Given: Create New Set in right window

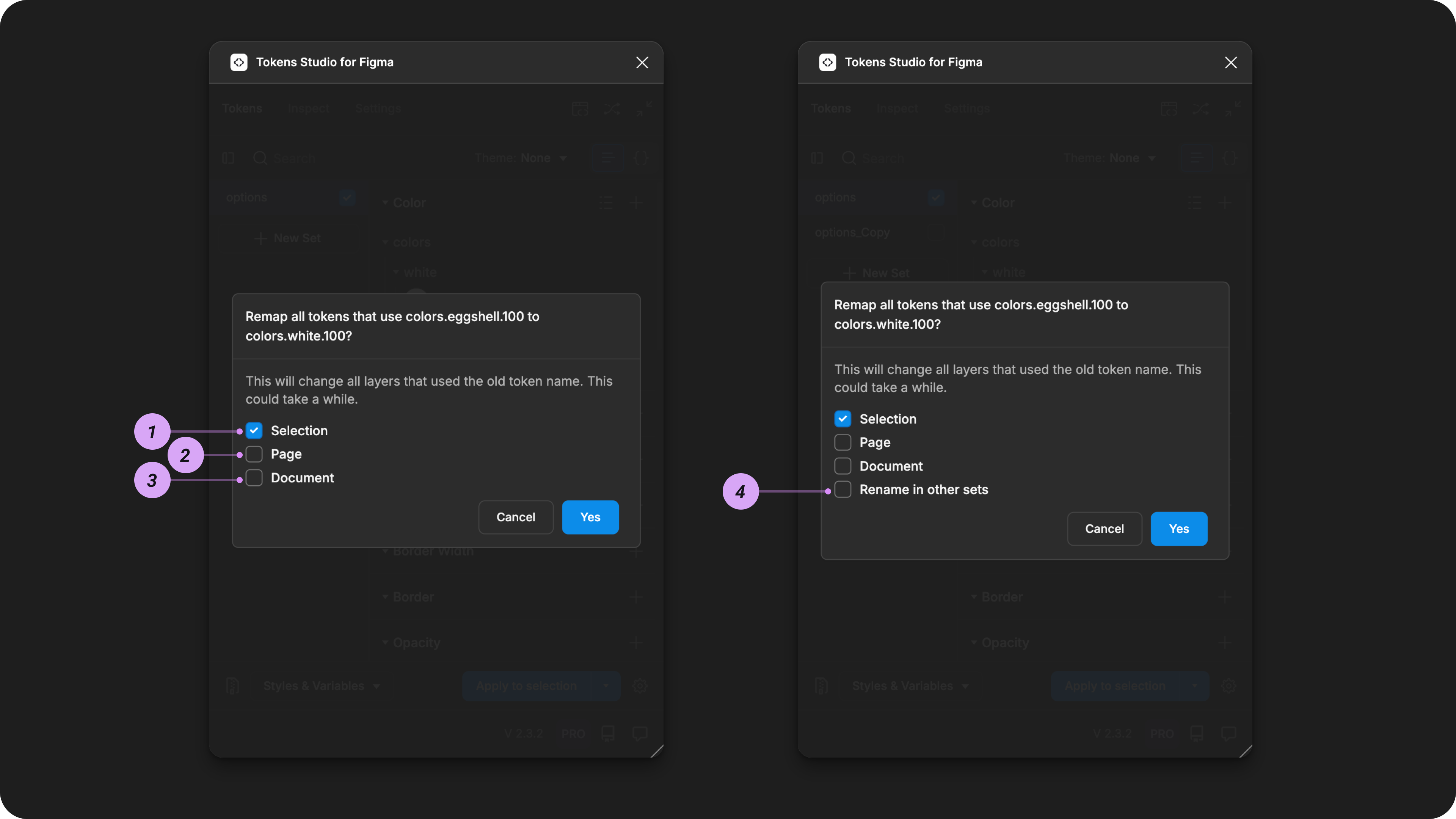Looking at the screenshot, I should pyautogui.click(x=876, y=273).
